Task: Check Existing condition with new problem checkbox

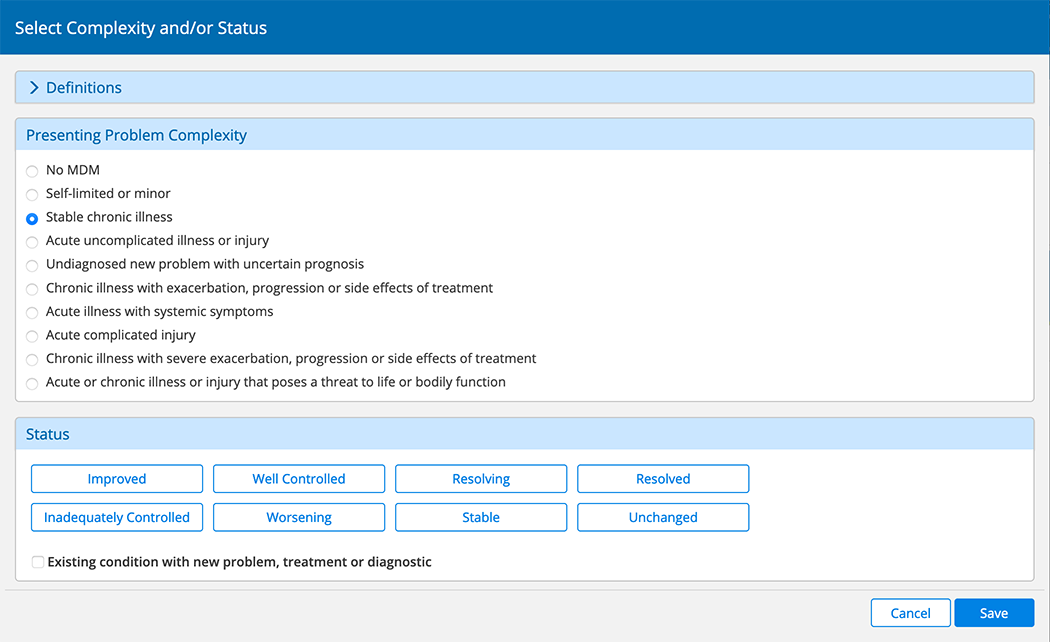Action: pyautogui.click(x=38, y=562)
